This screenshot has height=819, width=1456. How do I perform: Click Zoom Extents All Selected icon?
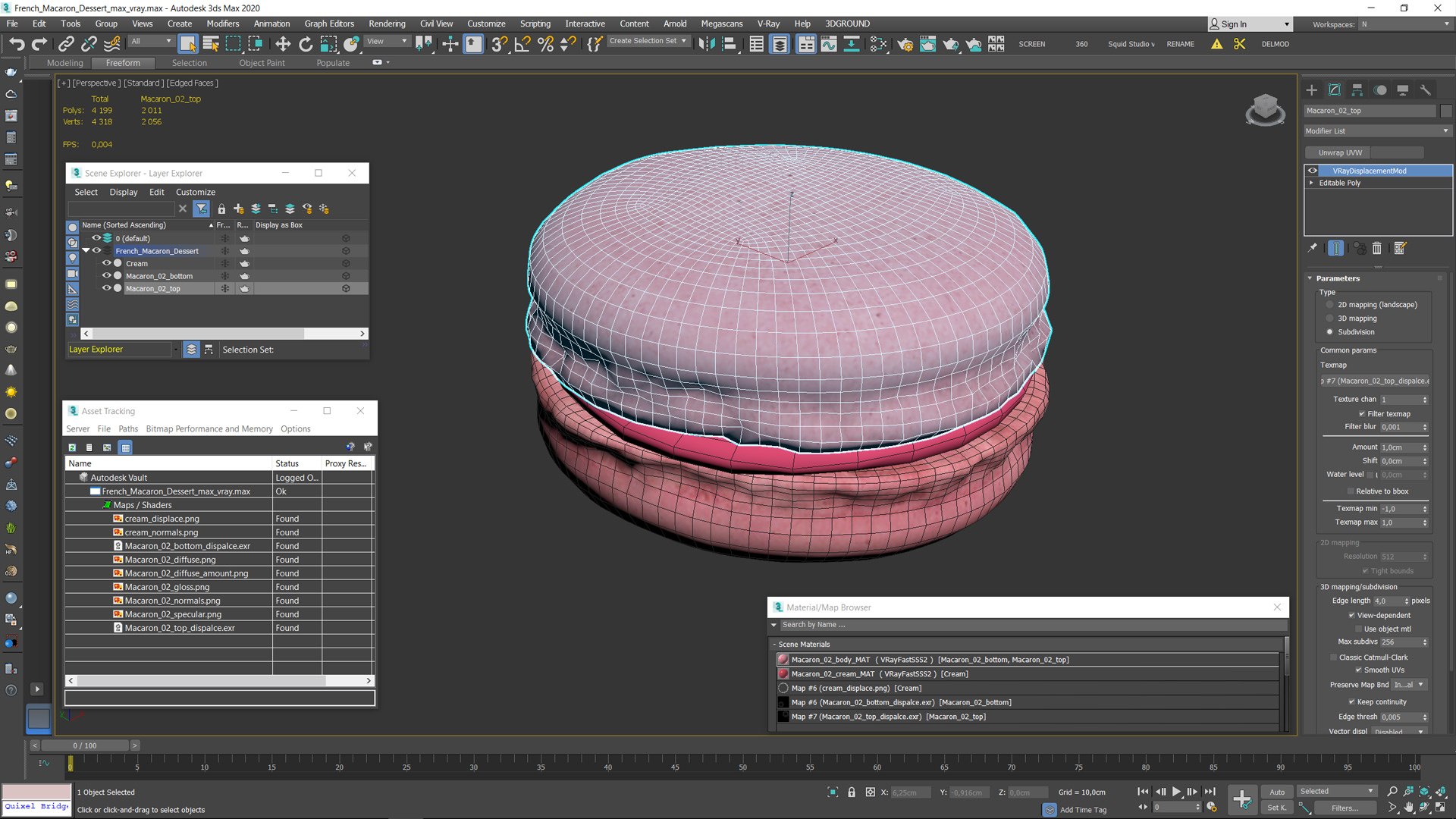[x=1440, y=791]
